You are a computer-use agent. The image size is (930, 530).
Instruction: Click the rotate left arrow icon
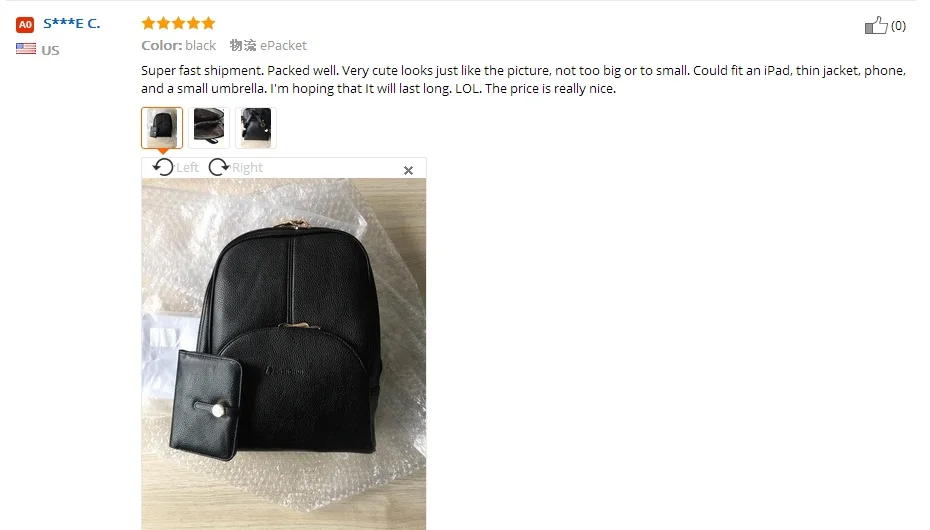[163, 167]
